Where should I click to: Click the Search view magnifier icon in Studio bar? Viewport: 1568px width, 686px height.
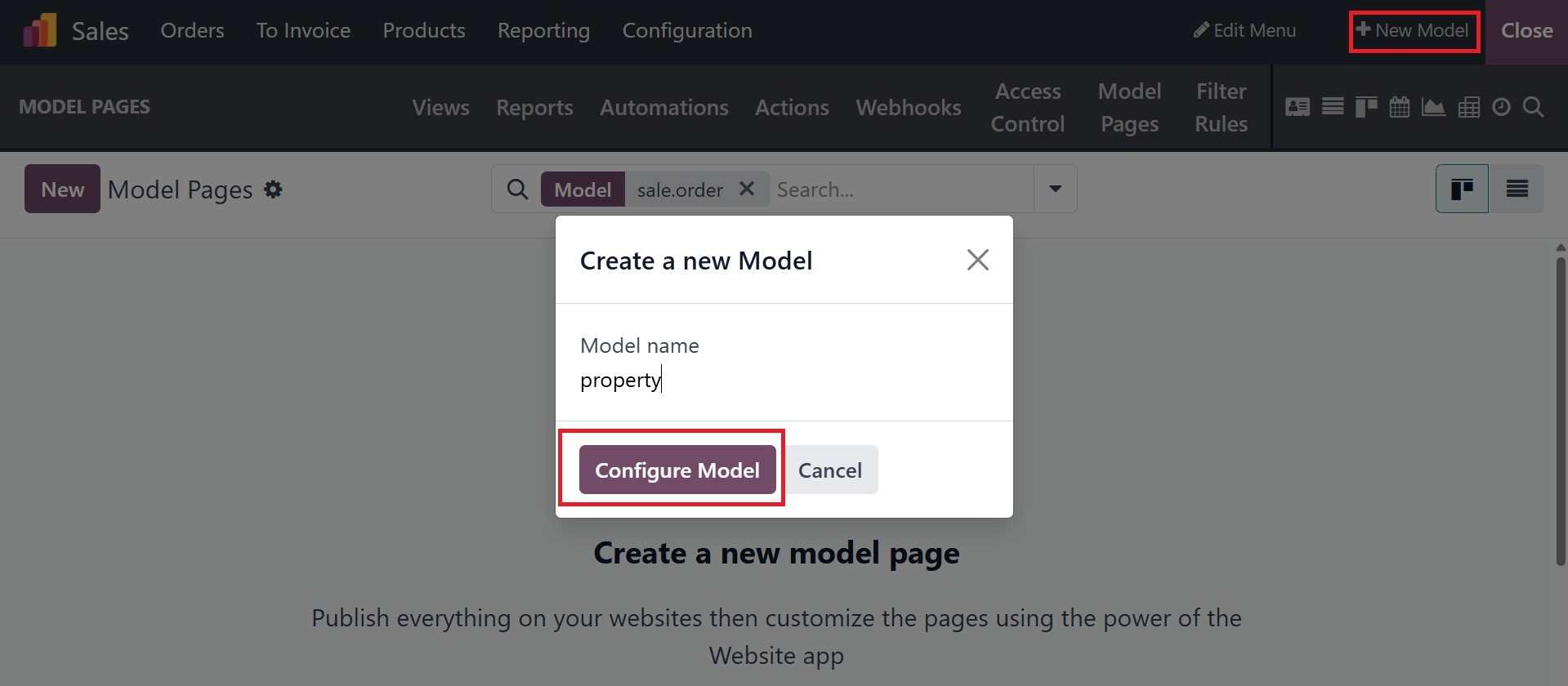(x=1534, y=107)
